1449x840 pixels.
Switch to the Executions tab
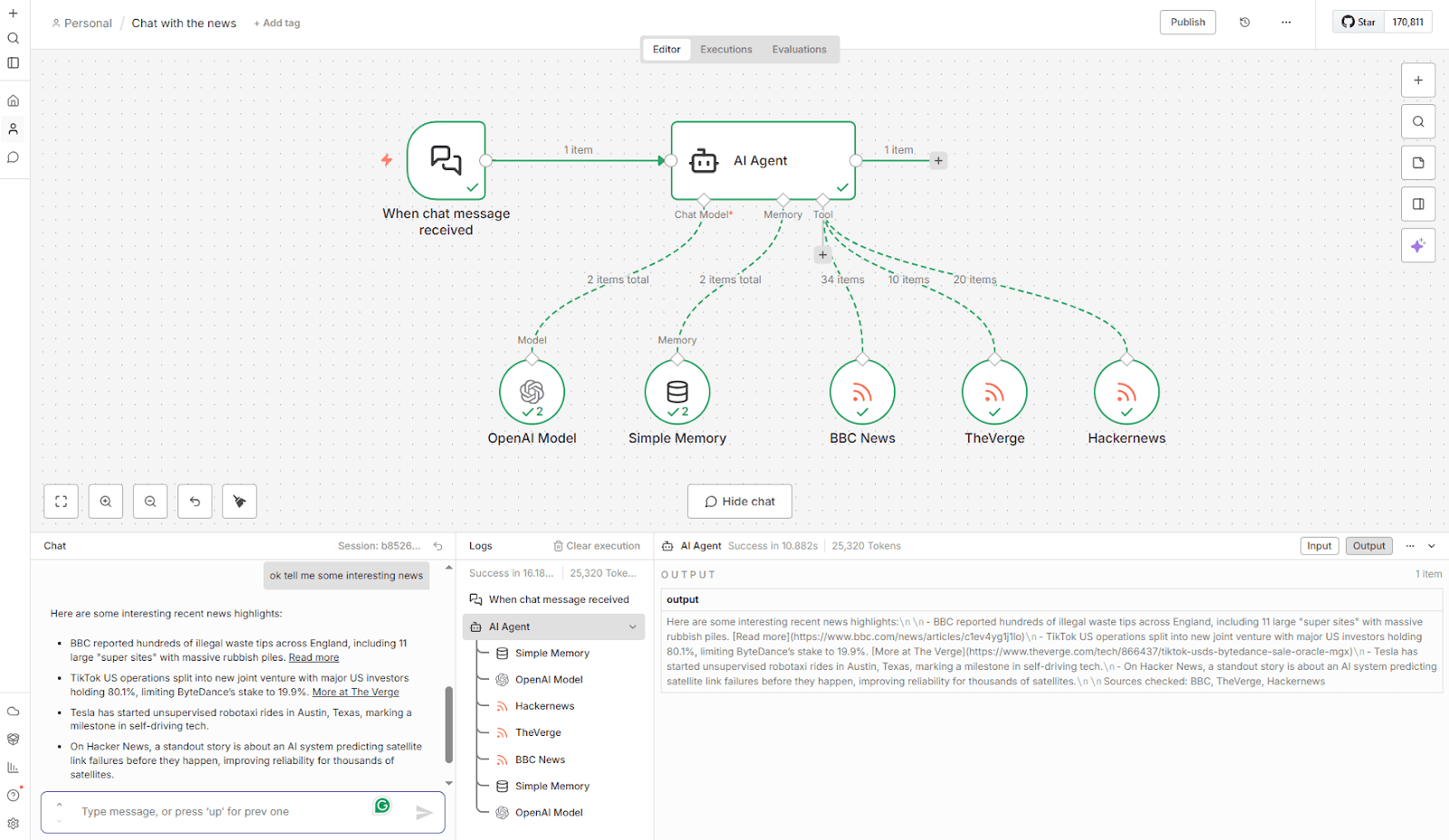pyautogui.click(x=726, y=50)
